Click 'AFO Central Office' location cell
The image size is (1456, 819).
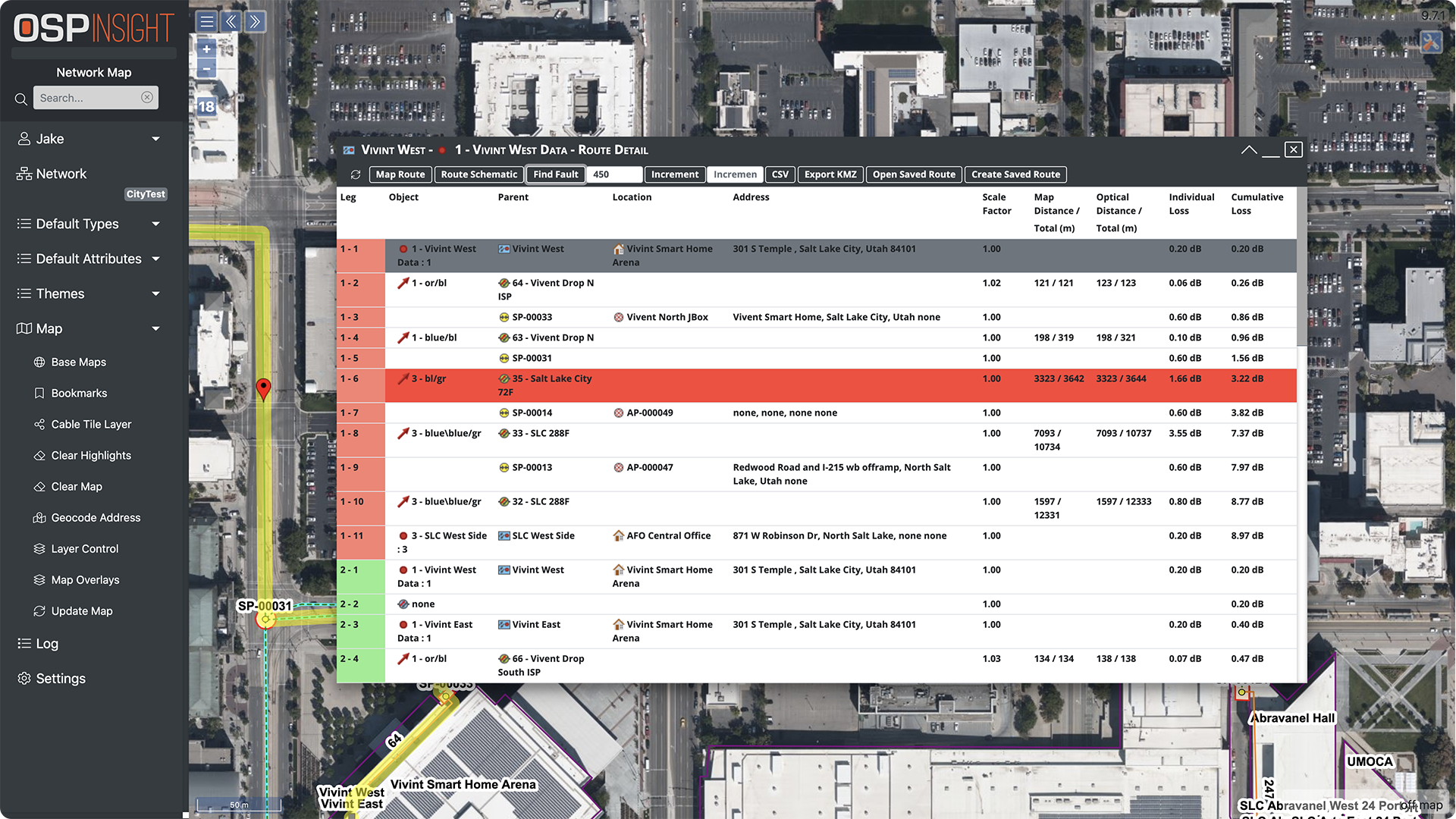pos(661,536)
